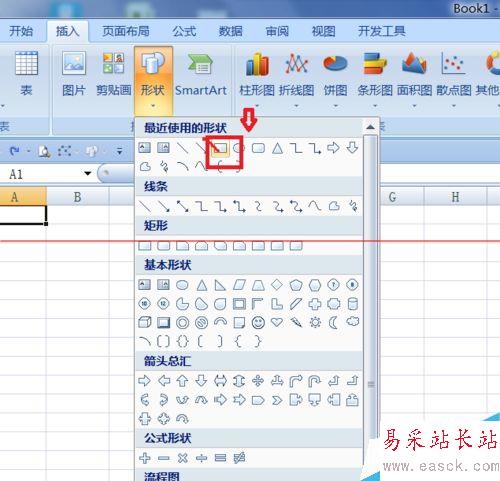Select the donut ring shape

tap(182, 323)
